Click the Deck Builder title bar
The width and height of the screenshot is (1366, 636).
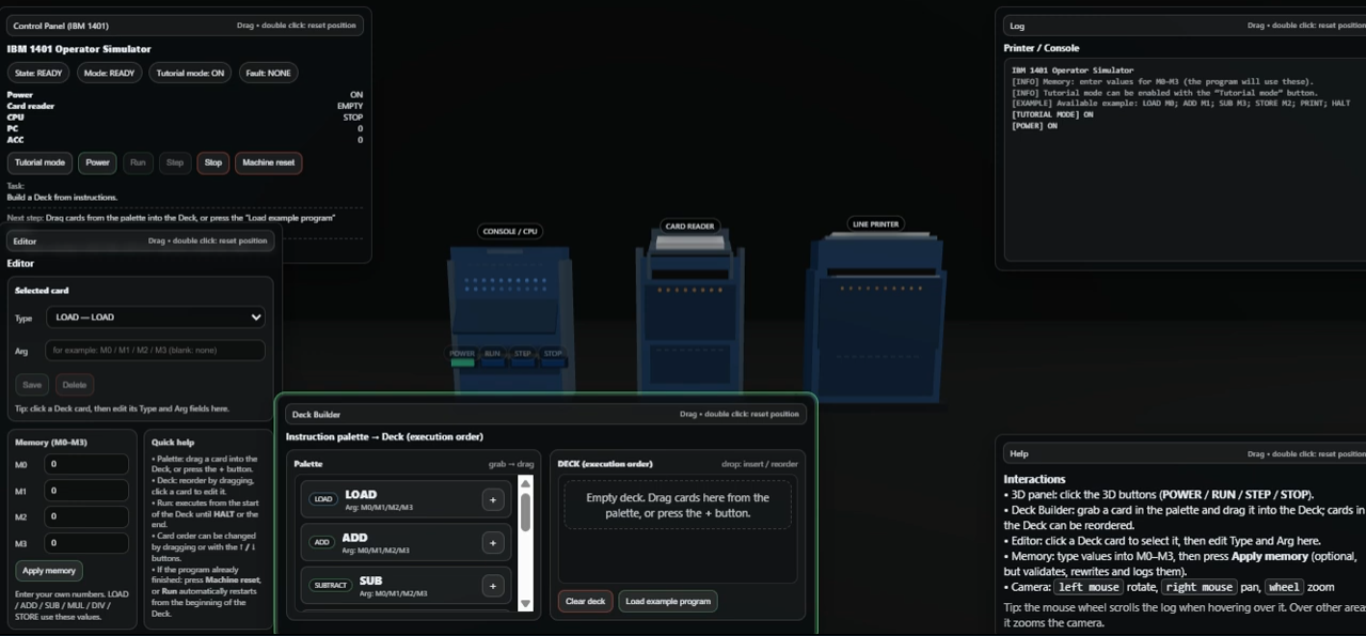coord(546,414)
